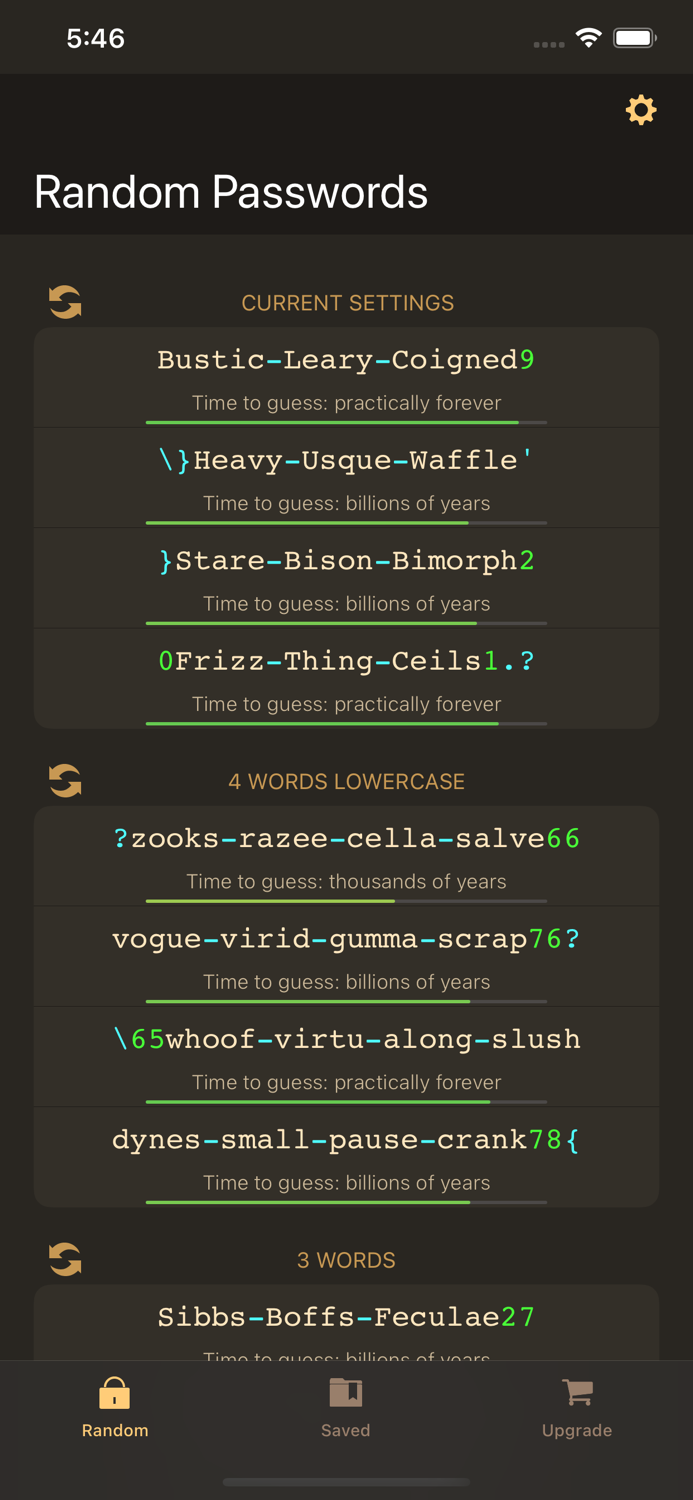Select the vogue-virid-gumma-scrap76 password
Image resolution: width=693 pixels, height=1500 pixels.
(346, 939)
